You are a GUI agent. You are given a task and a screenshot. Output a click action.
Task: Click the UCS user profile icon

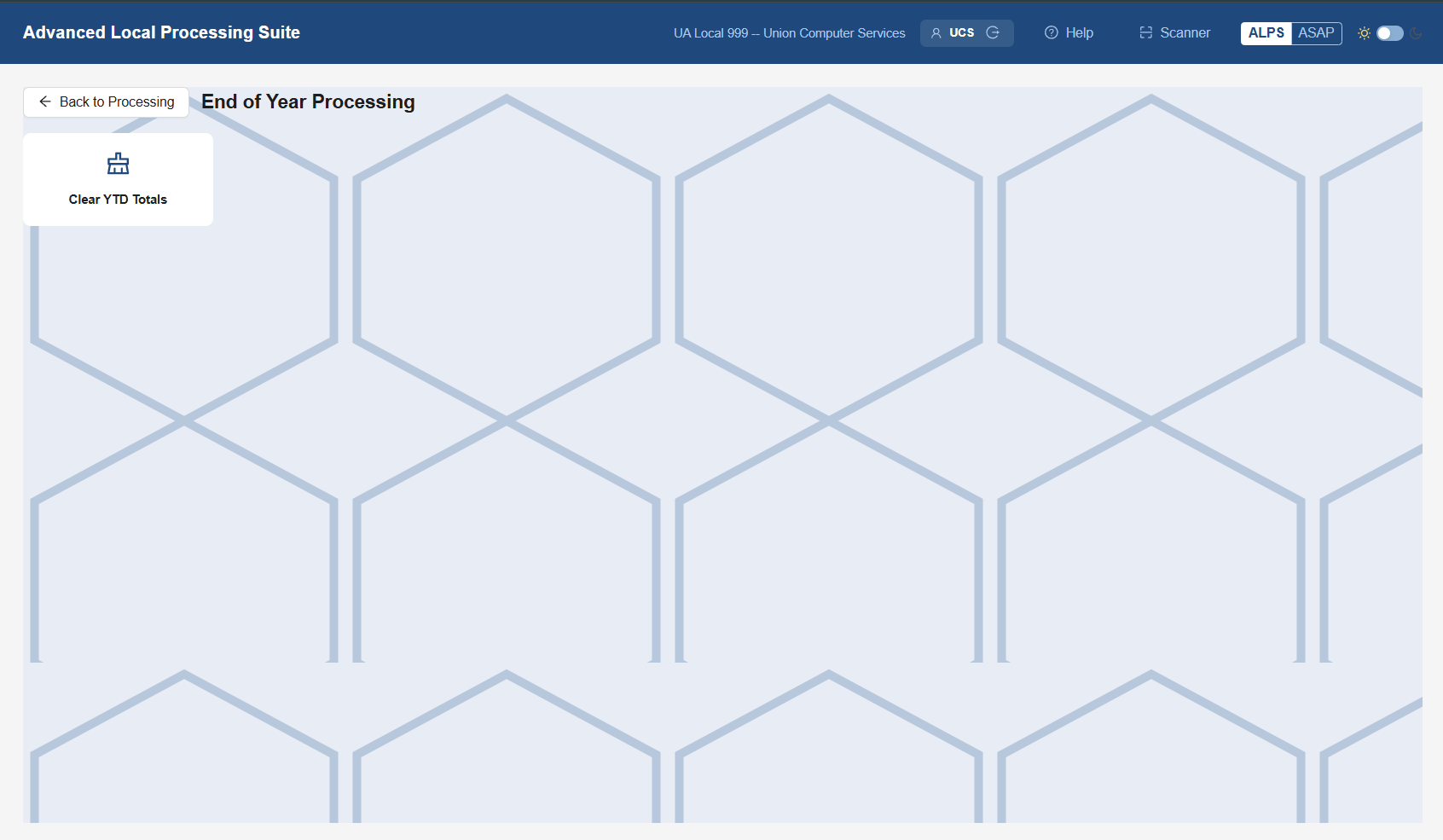[x=936, y=33]
